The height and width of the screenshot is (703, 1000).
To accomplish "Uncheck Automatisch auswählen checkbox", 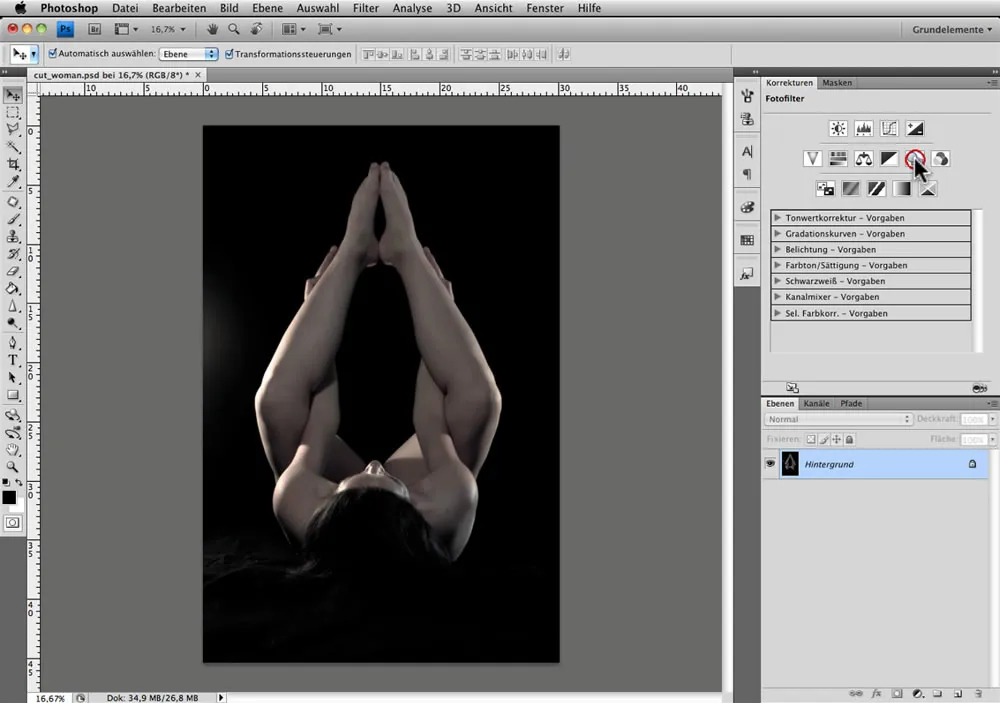I will (x=52, y=54).
